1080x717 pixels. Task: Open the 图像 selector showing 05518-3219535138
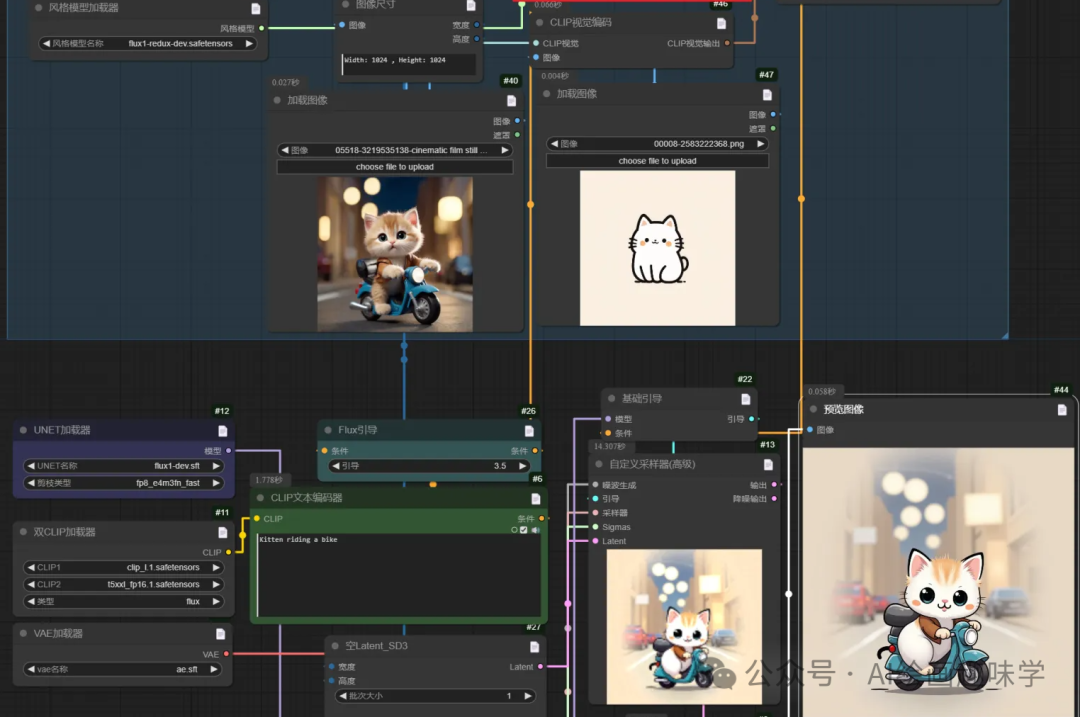pos(395,149)
